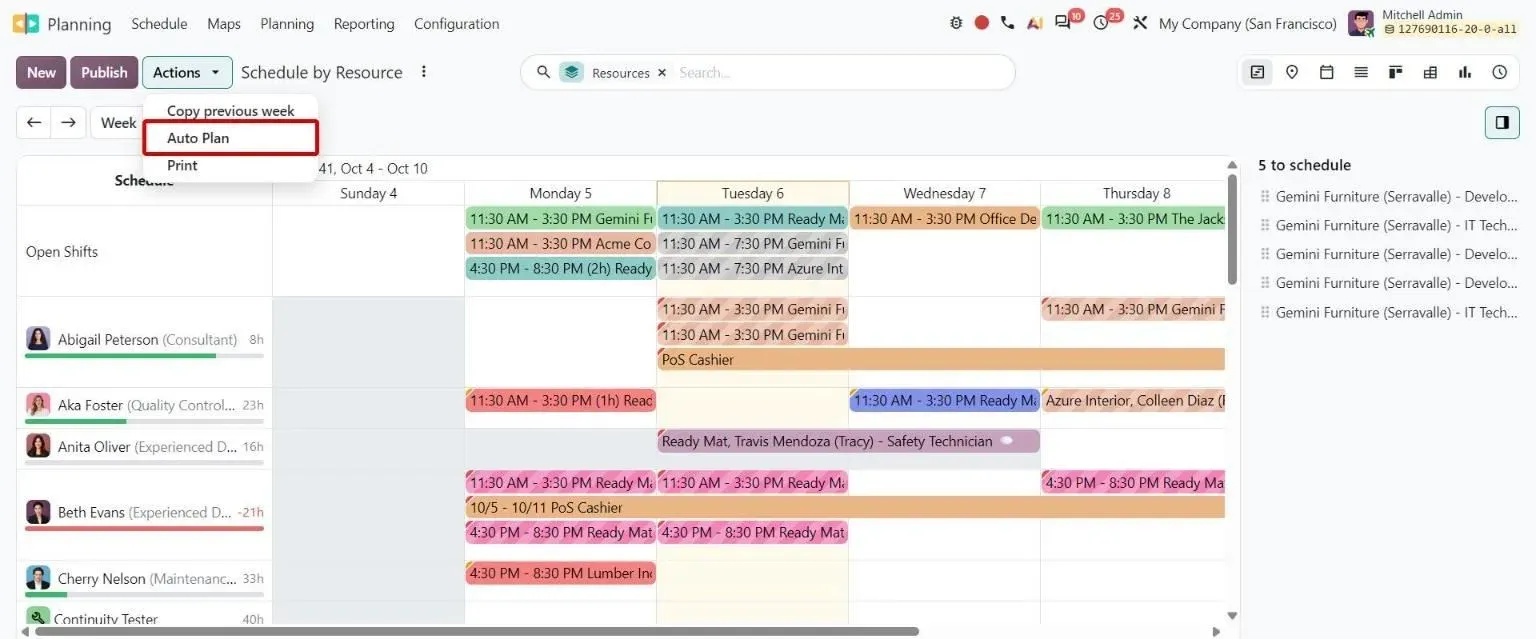This screenshot has height=639, width=1536.
Task: Open the debug bug icon menu
Action: click(x=956, y=23)
